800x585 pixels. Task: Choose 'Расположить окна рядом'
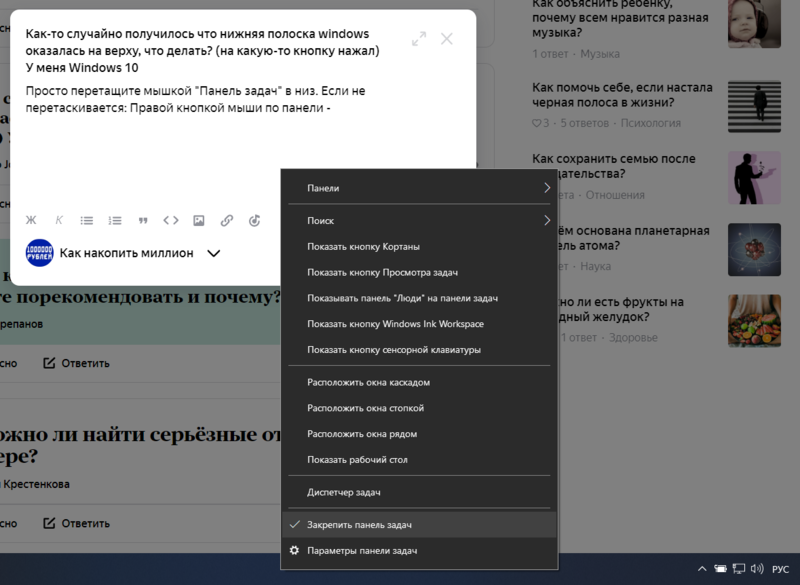tap(419, 434)
